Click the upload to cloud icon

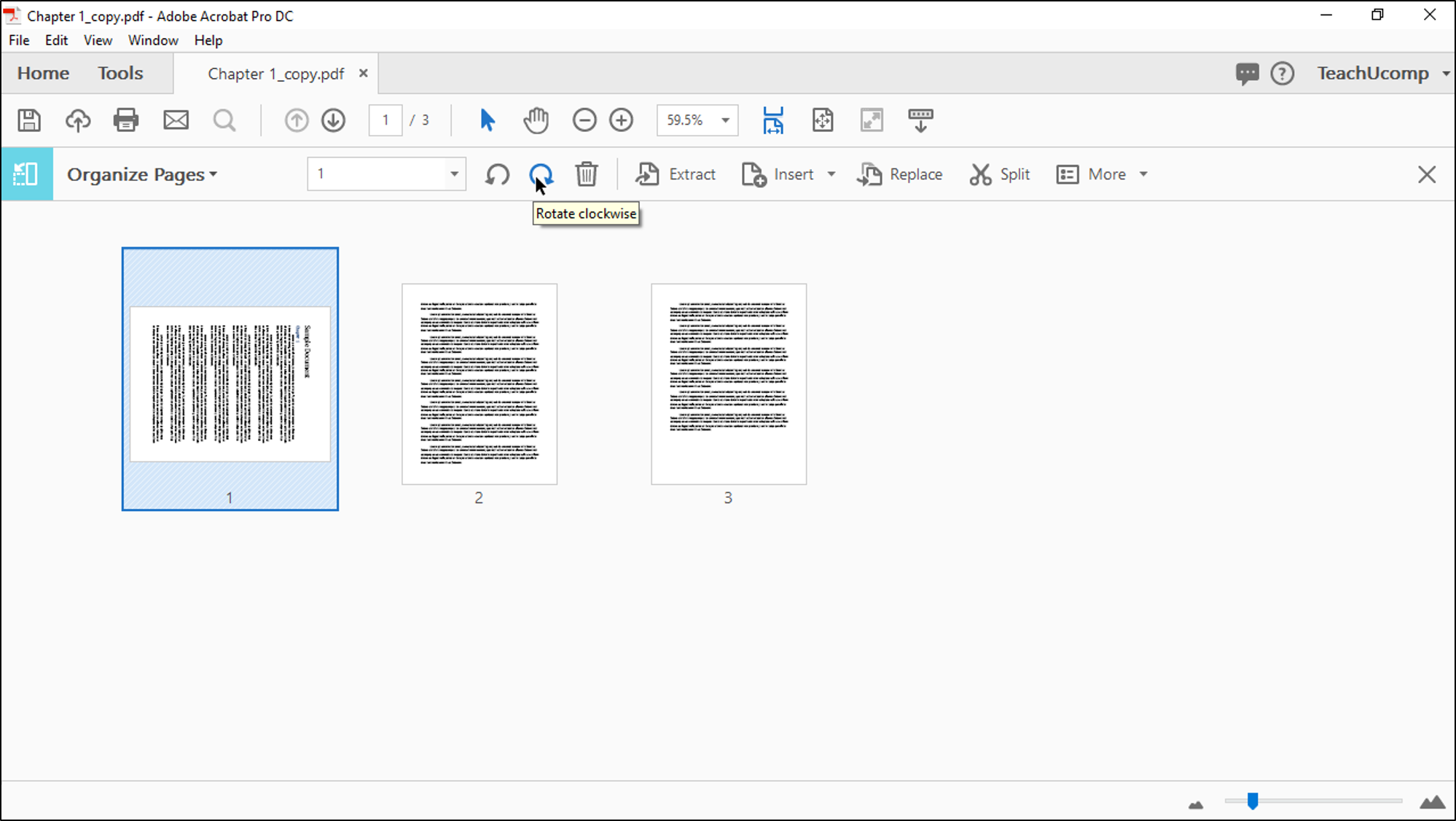pos(78,120)
